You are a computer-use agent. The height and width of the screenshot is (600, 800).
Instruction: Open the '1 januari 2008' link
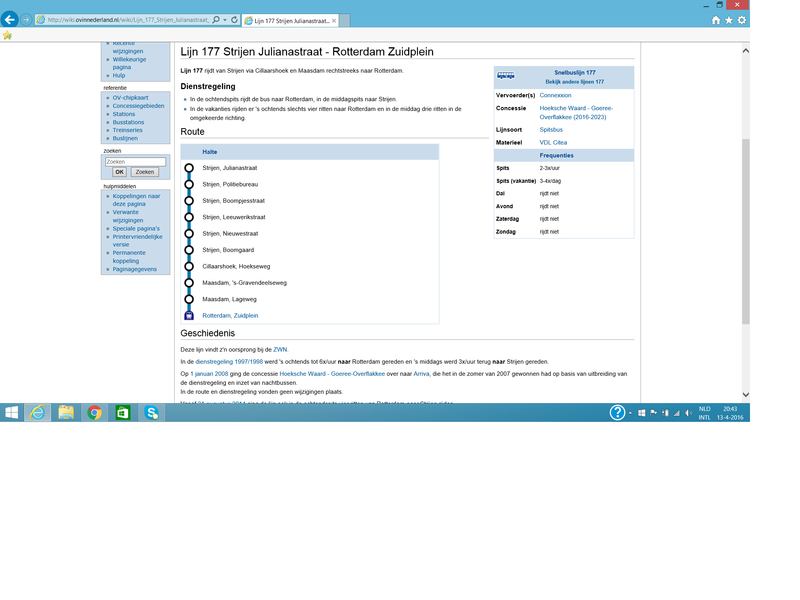click(209, 374)
